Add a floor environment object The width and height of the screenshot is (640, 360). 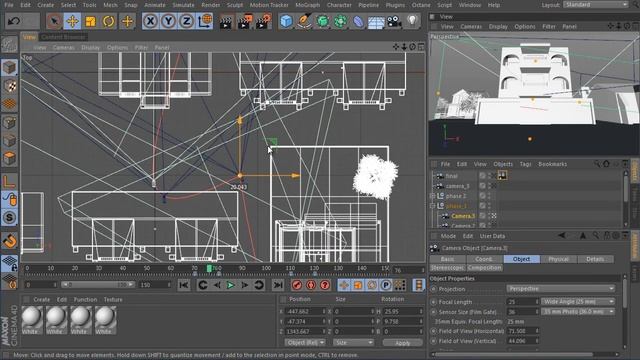(x=376, y=22)
